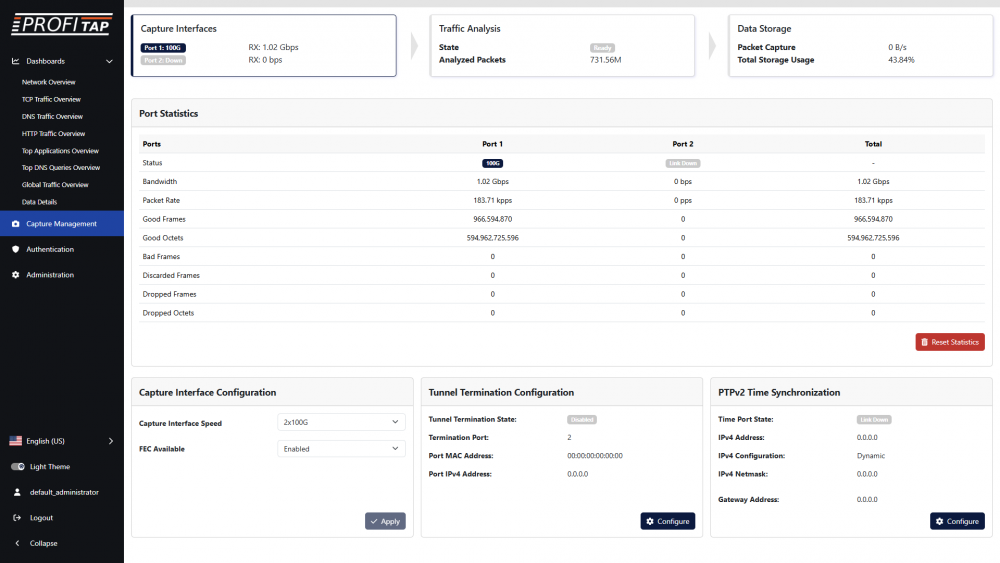Click the default_administrator user icon
1000x563 pixels.
pyautogui.click(x=17, y=492)
